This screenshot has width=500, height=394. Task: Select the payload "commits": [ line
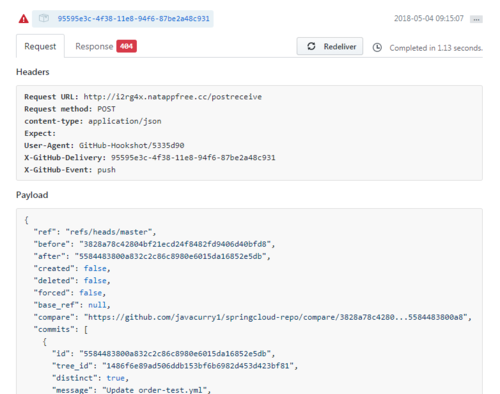pyautogui.click(x=60, y=329)
